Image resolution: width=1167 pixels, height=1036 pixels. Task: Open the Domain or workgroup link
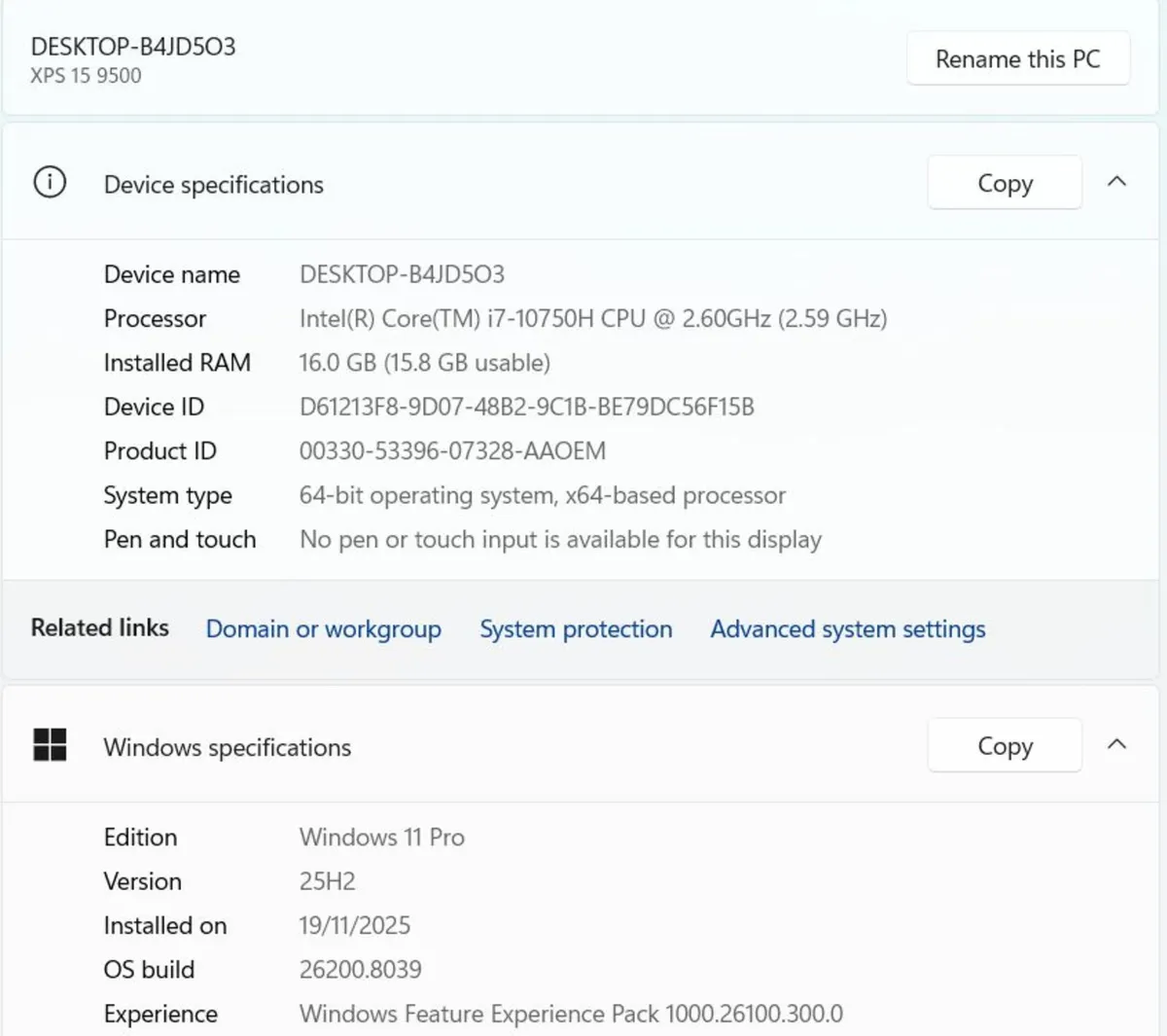(x=324, y=629)
